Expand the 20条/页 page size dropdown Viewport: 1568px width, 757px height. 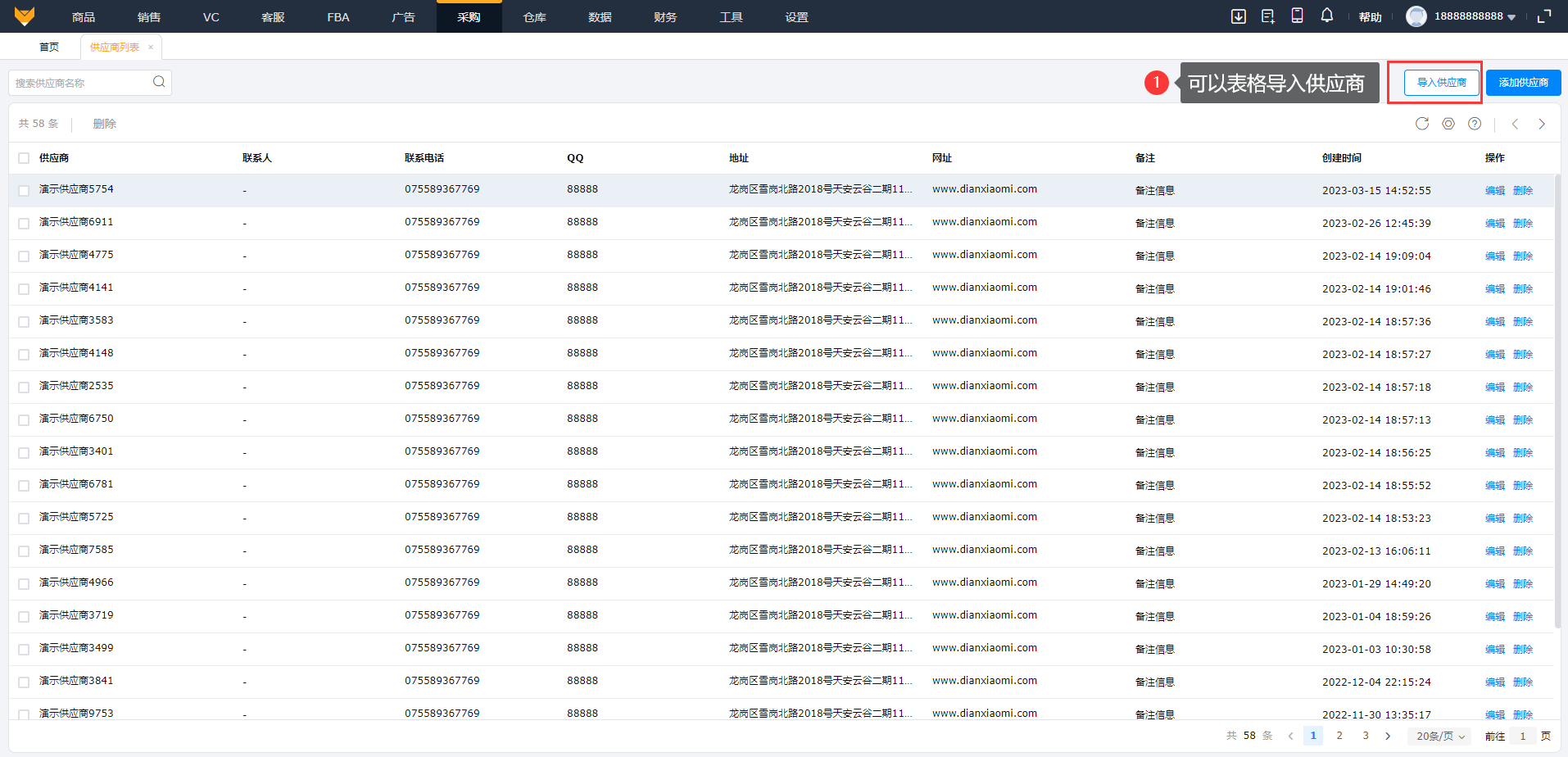click(1439, 736)
